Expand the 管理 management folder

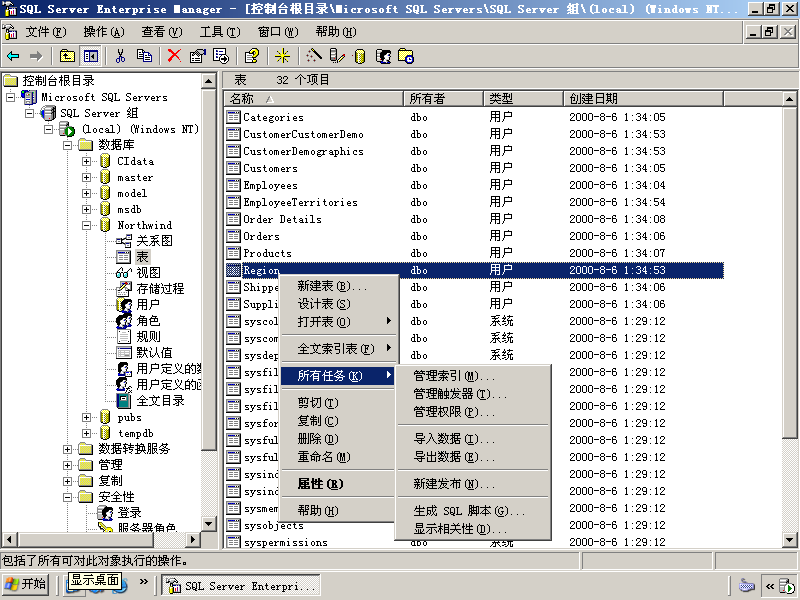[67, 465]
